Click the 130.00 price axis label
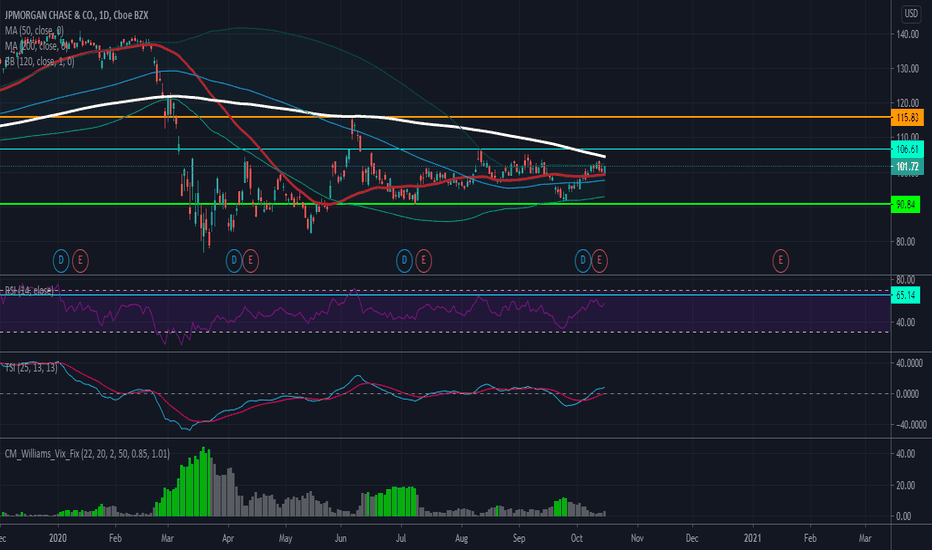This screenshot has height=550, width=932. pos(908,69)
